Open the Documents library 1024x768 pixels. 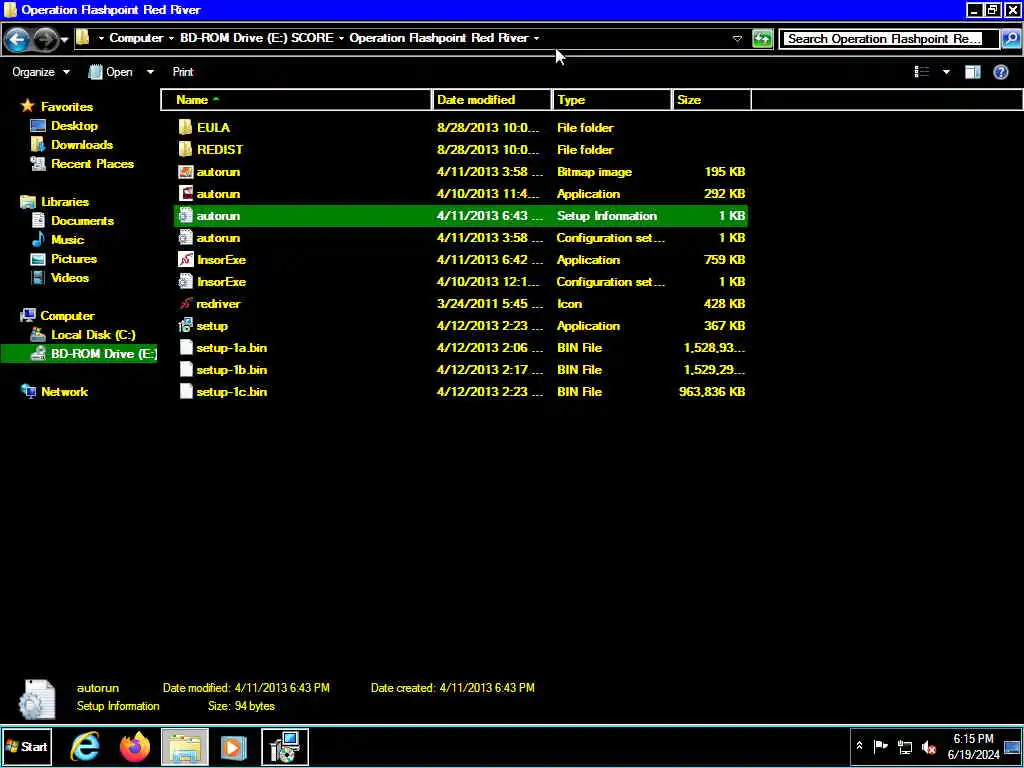[x=82, y=221]
